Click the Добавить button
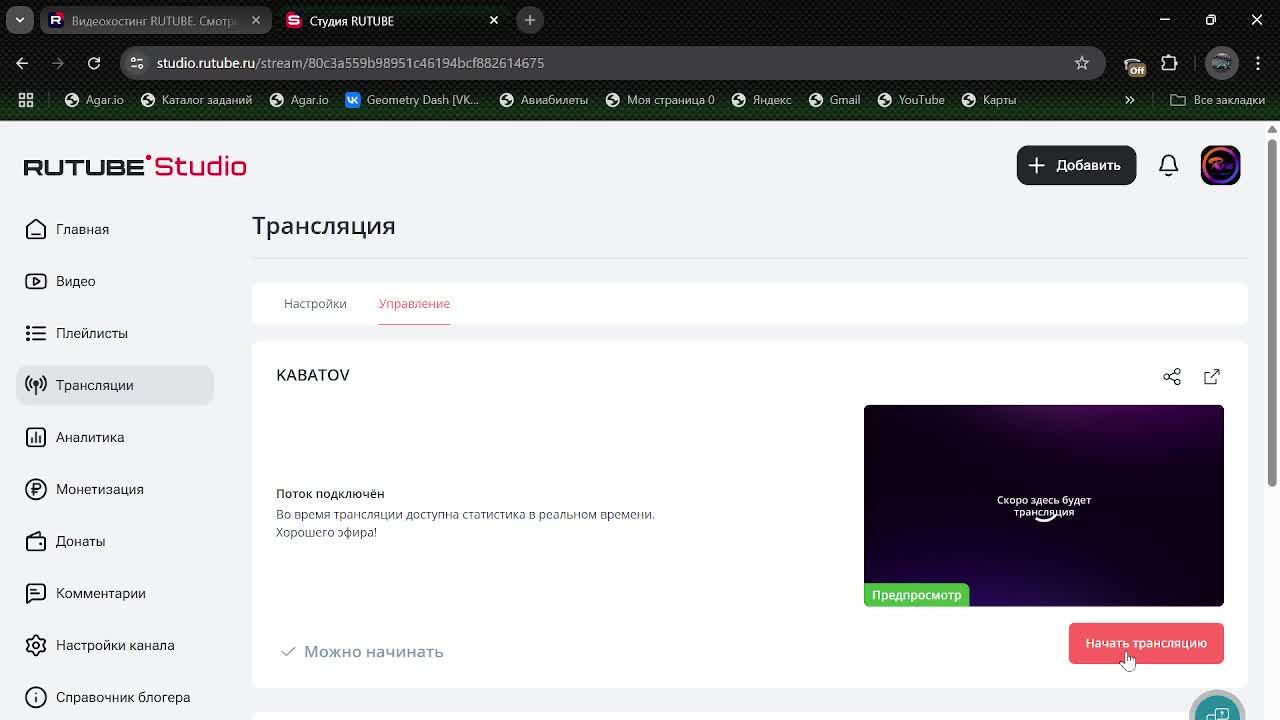 tap(1076, 165)
